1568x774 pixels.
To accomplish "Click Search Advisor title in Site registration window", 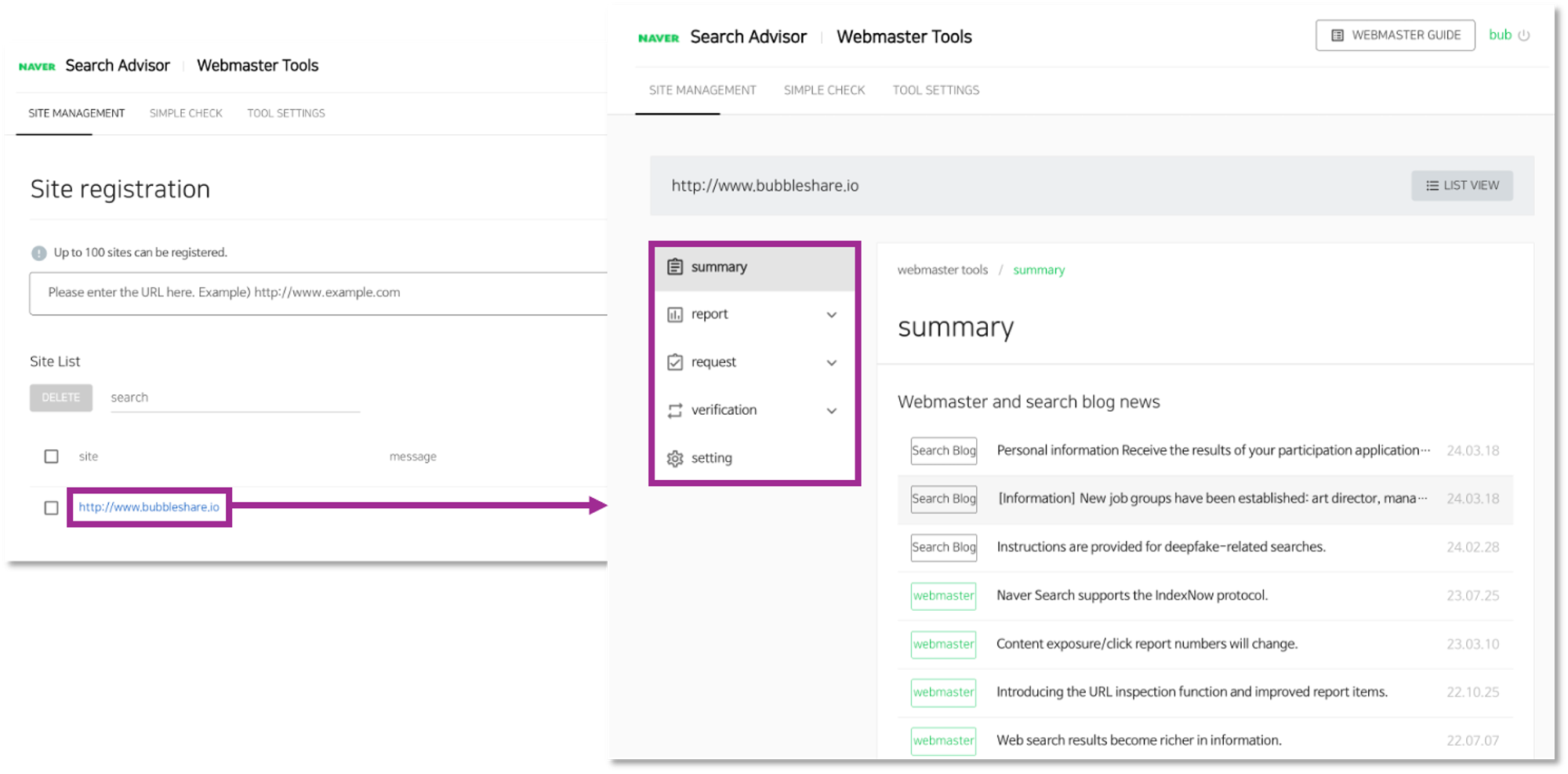I will tap(118, 66).
